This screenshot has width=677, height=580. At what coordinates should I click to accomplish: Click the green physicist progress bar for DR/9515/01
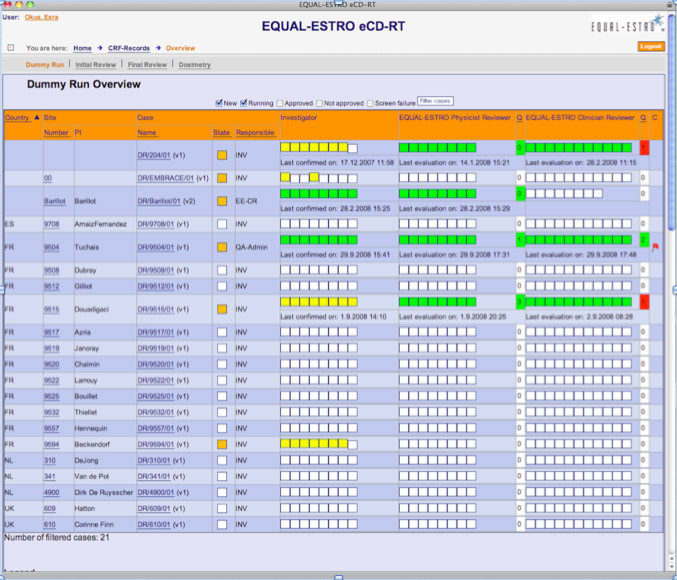[437, 302]
